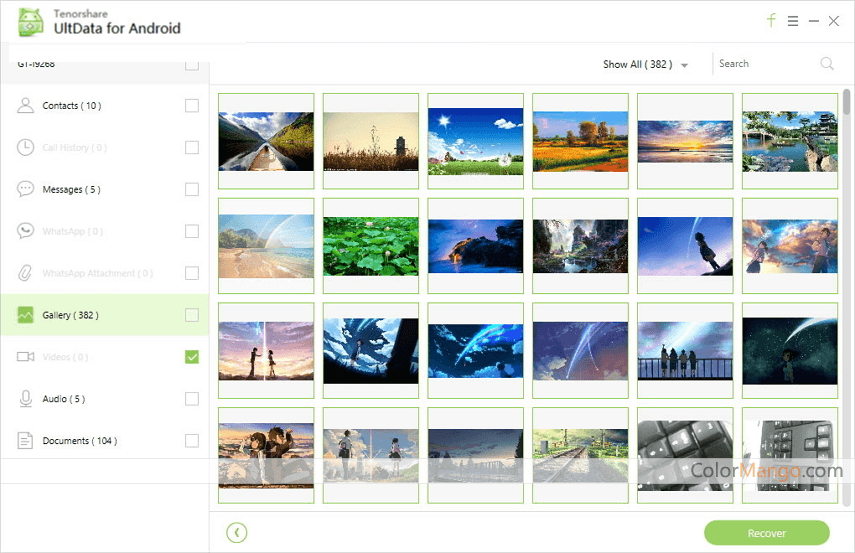Expand the Show All (382) dropdown
Viewport: 855px width, 553px height.
pos(646,64)
